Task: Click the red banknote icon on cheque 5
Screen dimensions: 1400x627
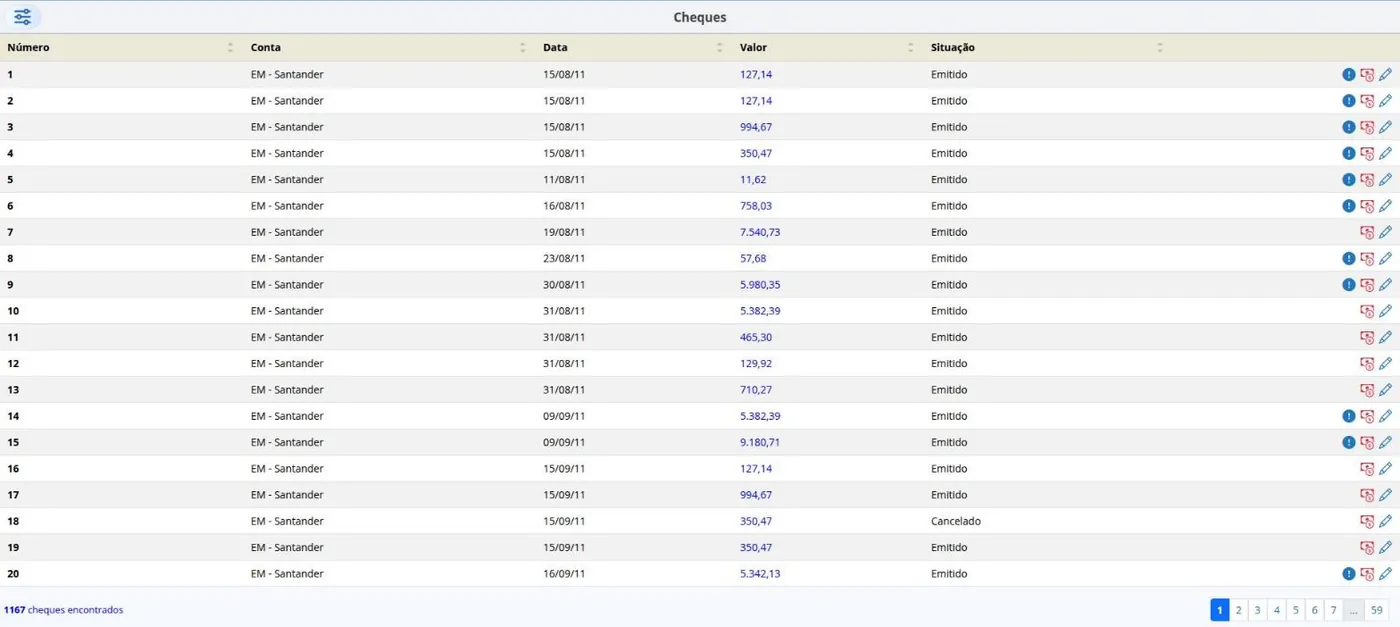Action: click(1367, 180)
